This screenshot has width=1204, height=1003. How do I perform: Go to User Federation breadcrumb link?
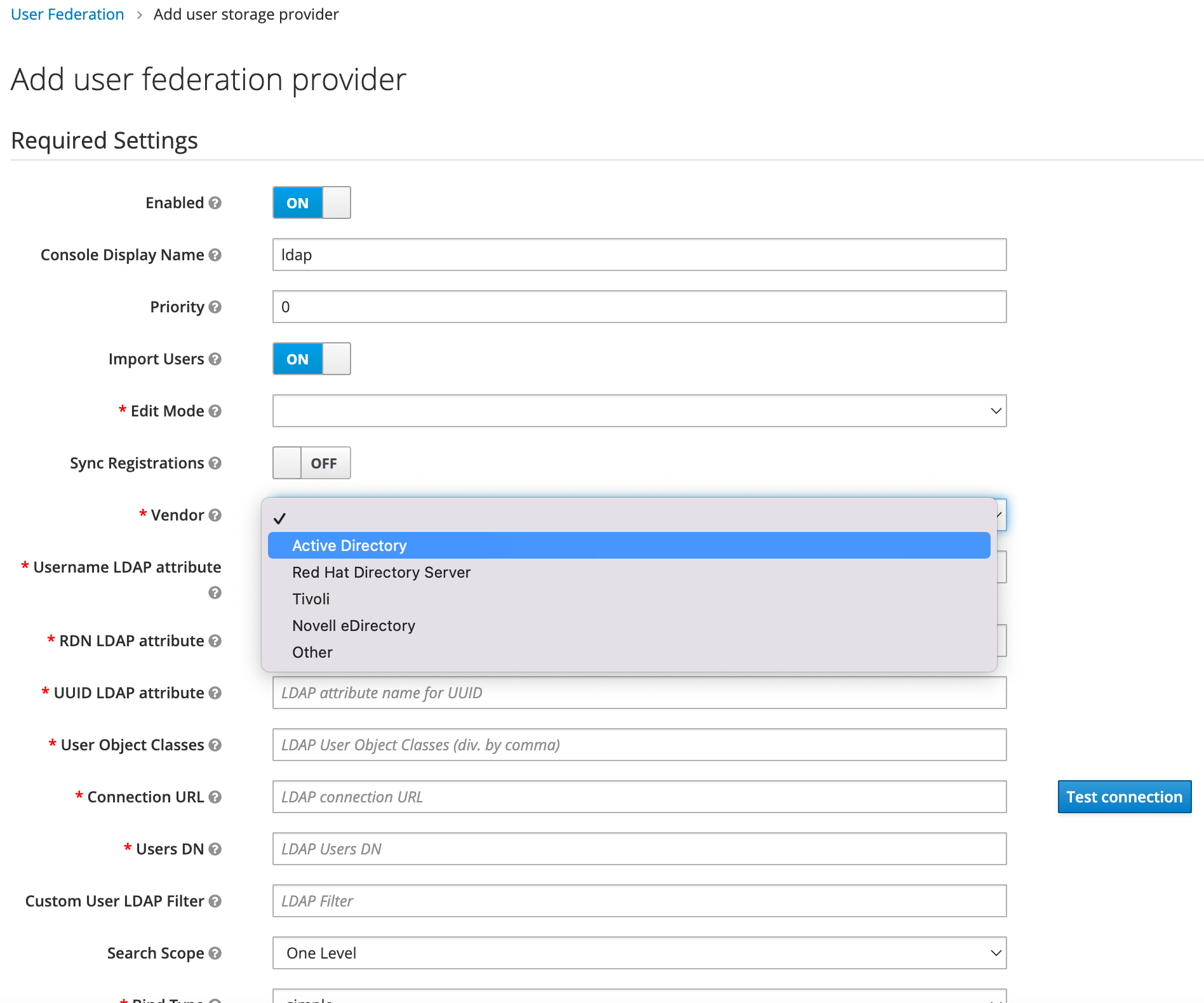click(x=67, y=14)
